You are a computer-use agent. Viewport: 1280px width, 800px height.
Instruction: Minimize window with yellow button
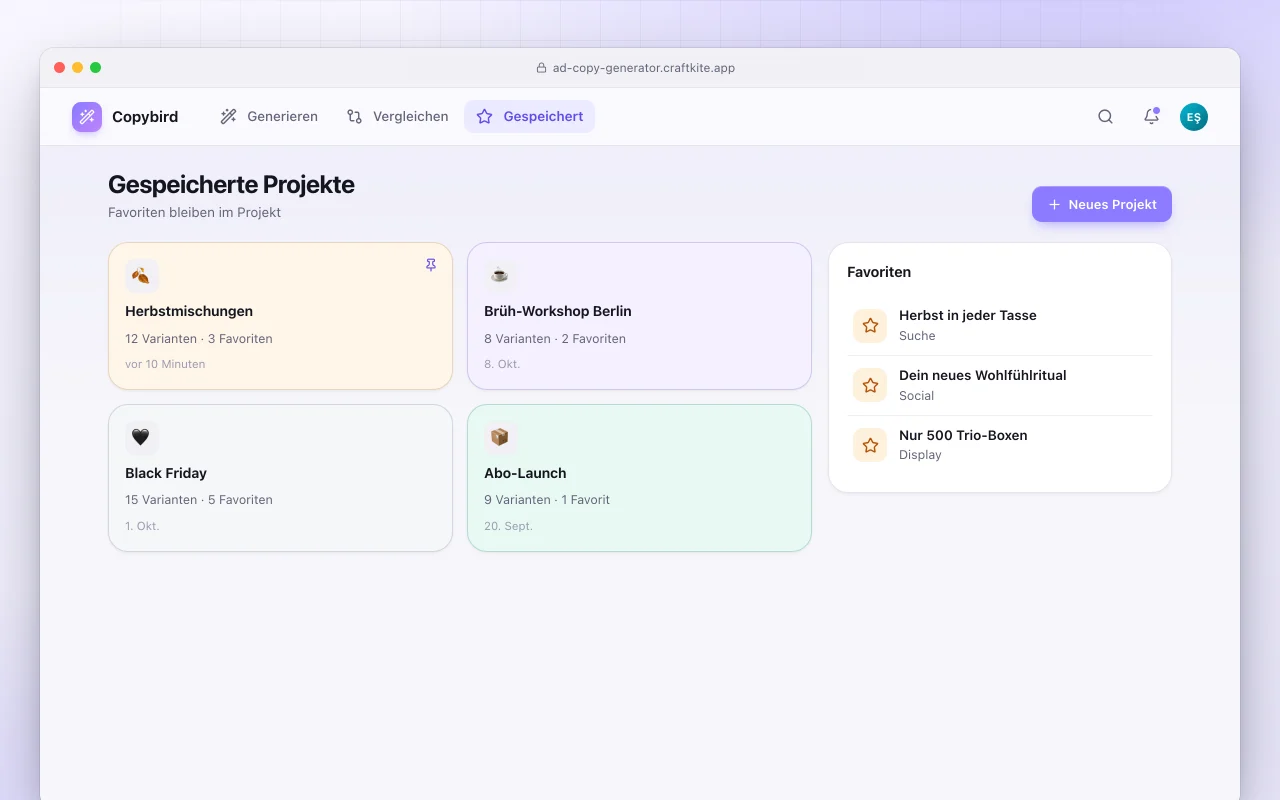point(78,68)
